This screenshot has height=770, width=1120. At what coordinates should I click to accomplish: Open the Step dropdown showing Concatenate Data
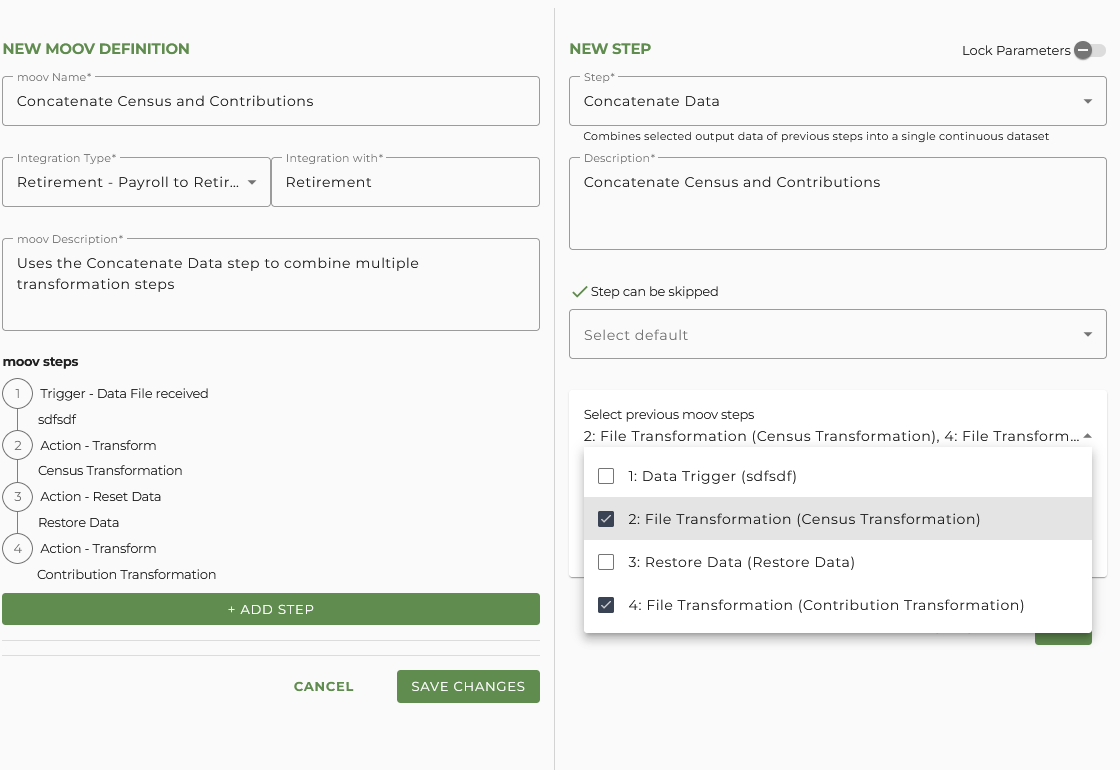click(837, 101)
